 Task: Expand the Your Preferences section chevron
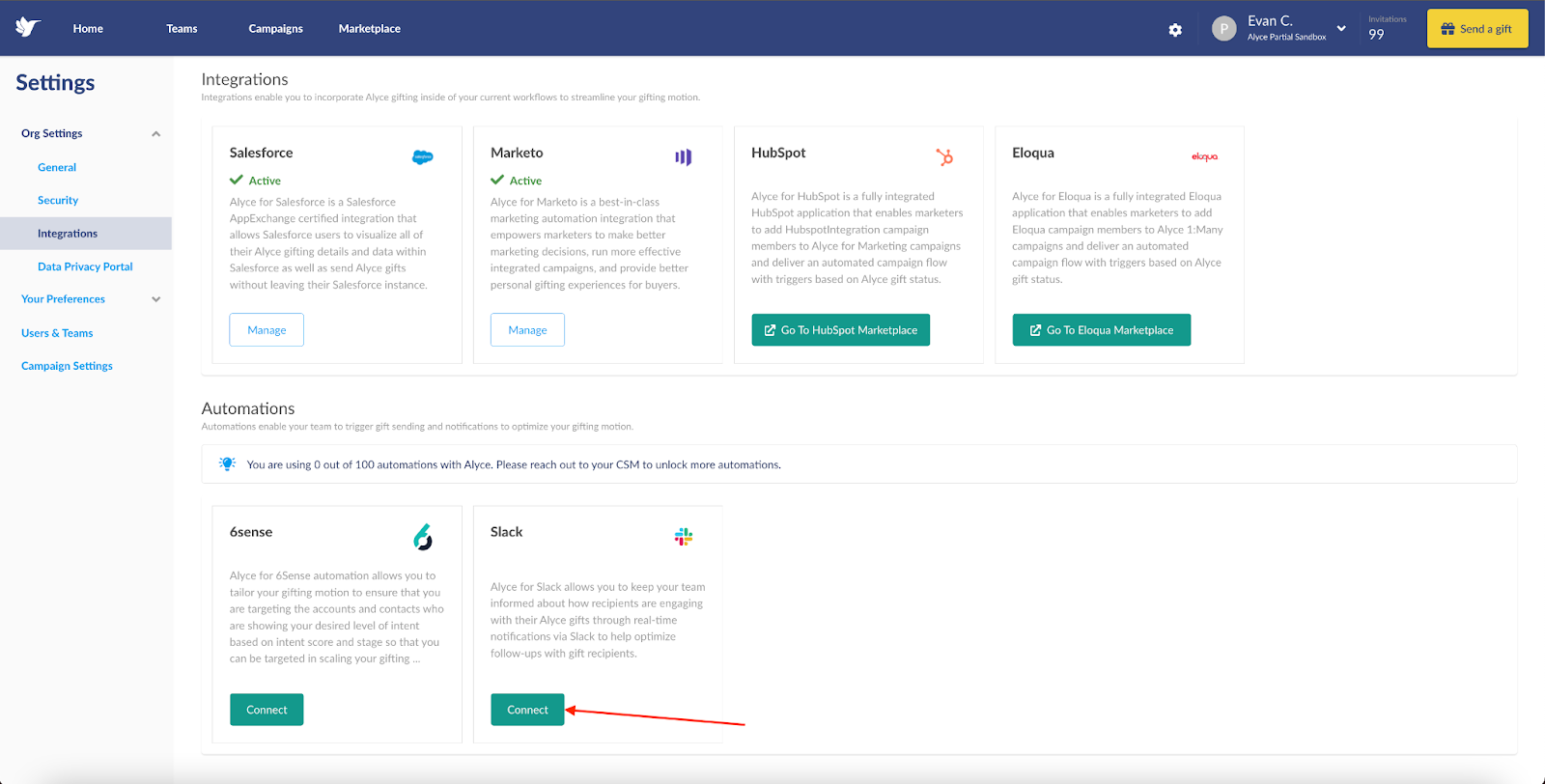(155, 299)
